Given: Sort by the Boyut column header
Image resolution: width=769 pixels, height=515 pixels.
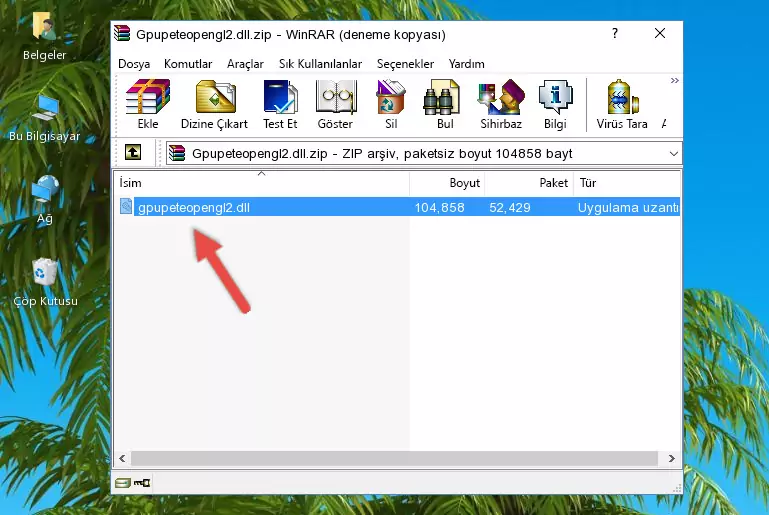Looking at the screenshot, I should tap(447, 182).
